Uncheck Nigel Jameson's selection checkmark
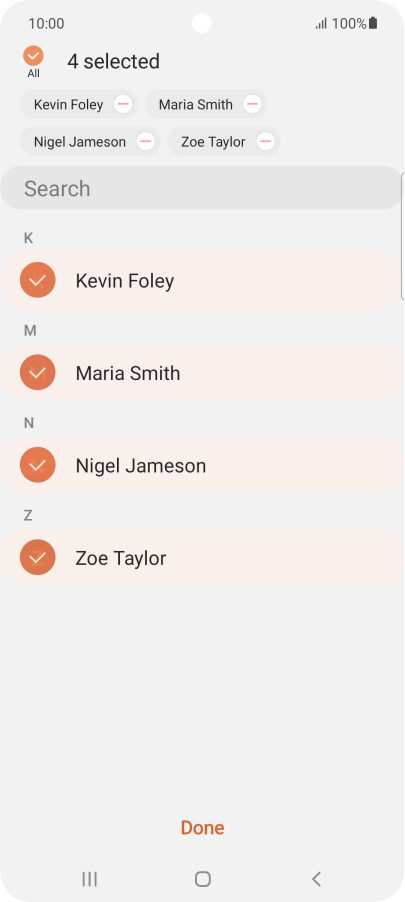This screenshot has height=902, width=405. click(37, 465)
